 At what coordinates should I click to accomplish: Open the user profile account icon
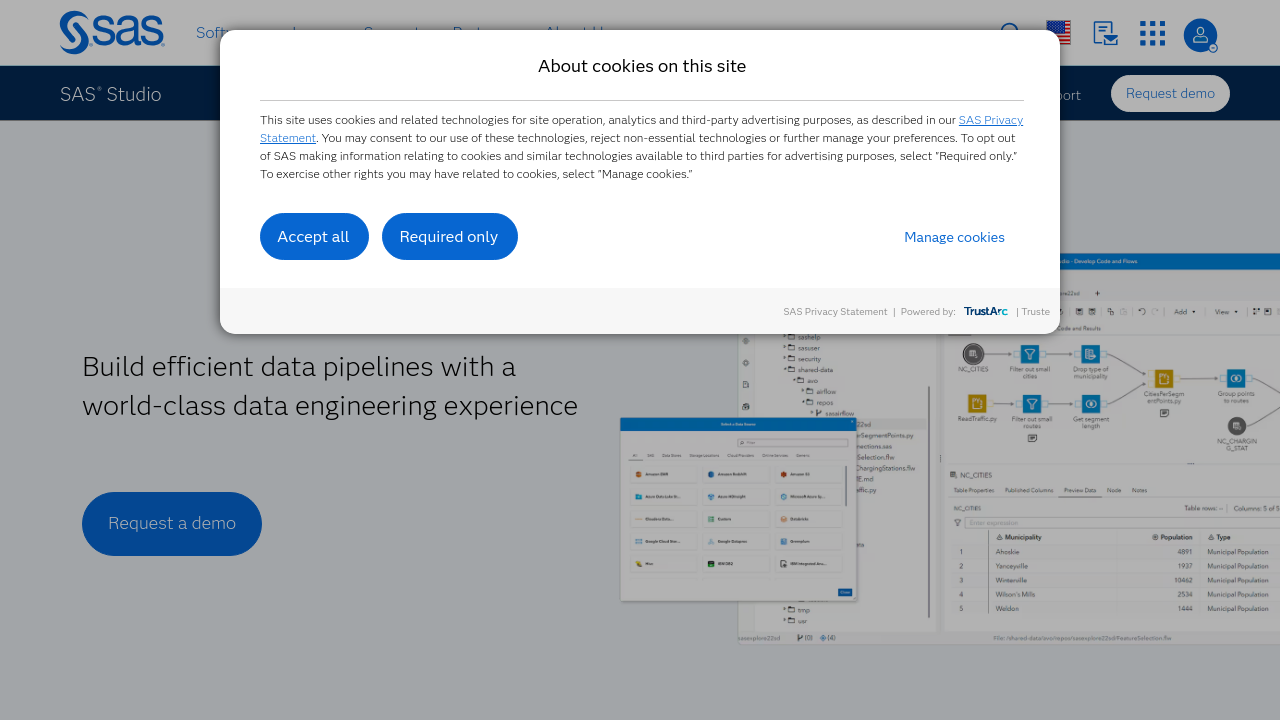pos(1200,35)
